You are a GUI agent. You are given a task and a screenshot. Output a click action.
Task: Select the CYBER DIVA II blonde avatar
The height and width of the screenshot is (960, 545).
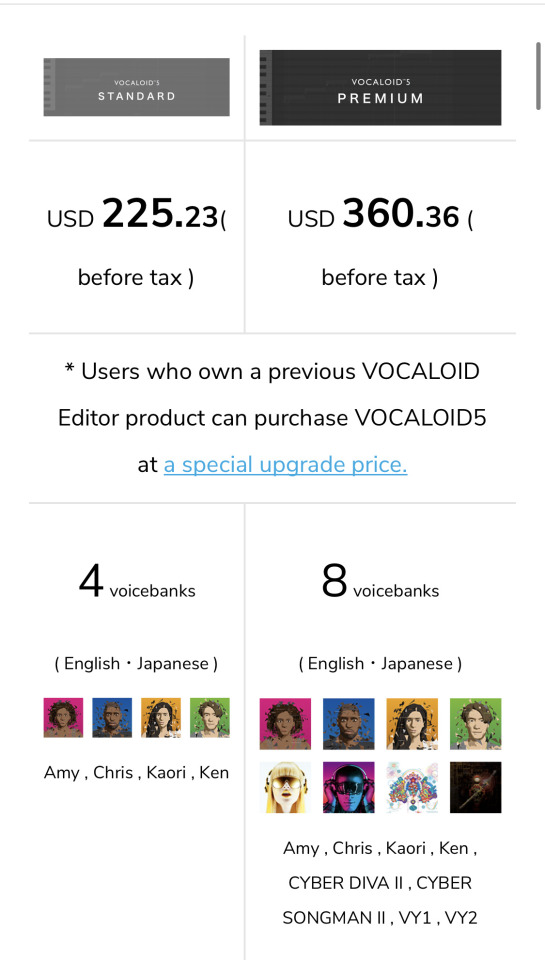pos(285,787)
